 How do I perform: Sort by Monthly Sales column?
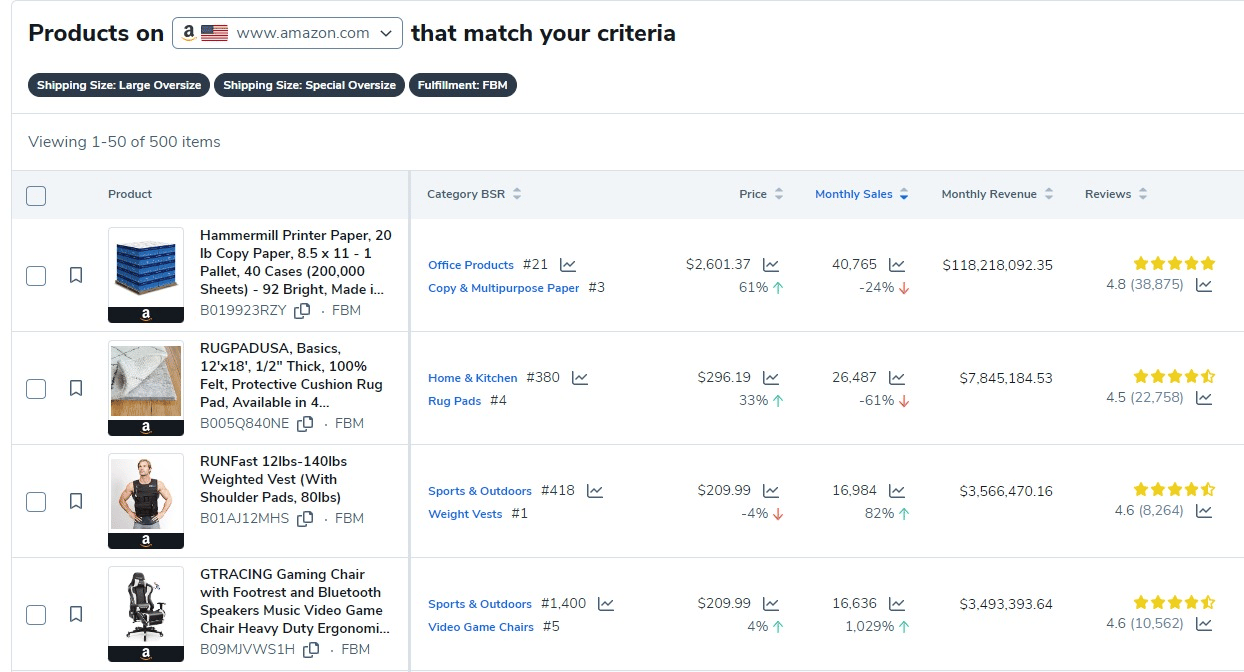click(861, 194)
